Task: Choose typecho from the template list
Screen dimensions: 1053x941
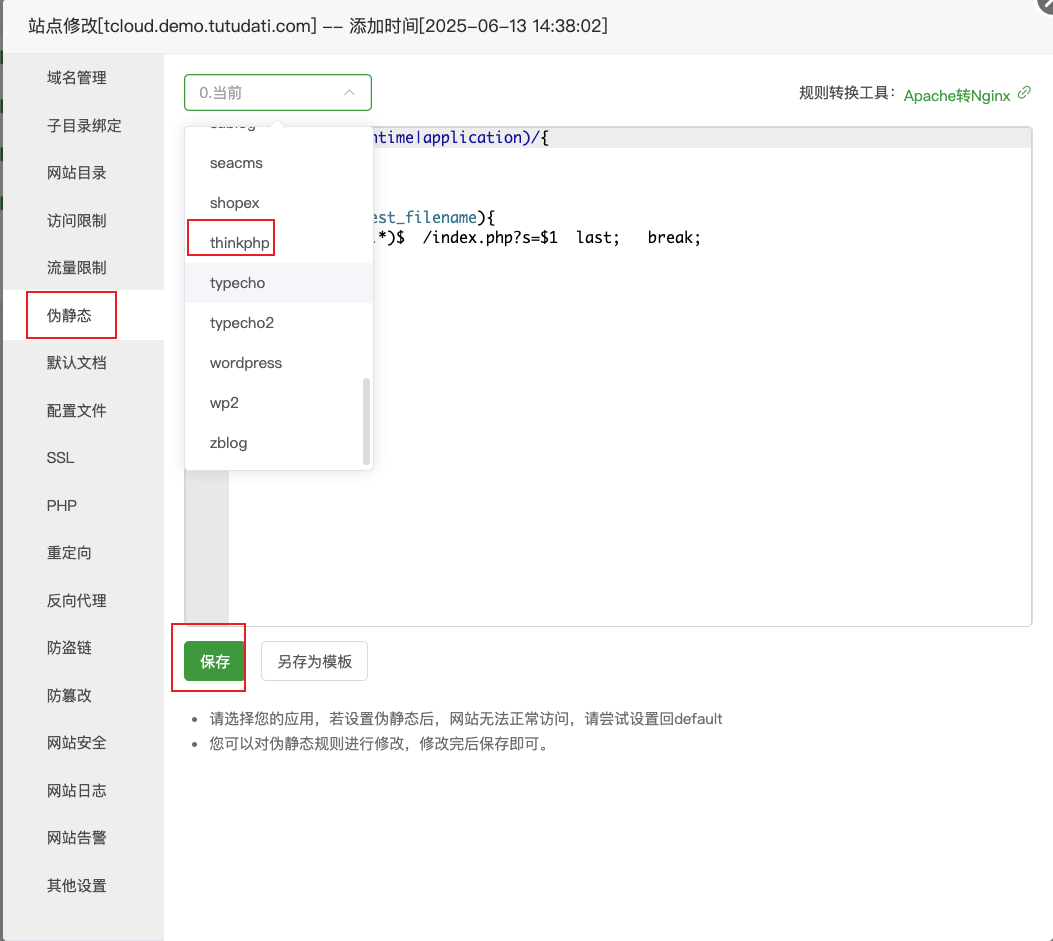Action: (237, 282)
